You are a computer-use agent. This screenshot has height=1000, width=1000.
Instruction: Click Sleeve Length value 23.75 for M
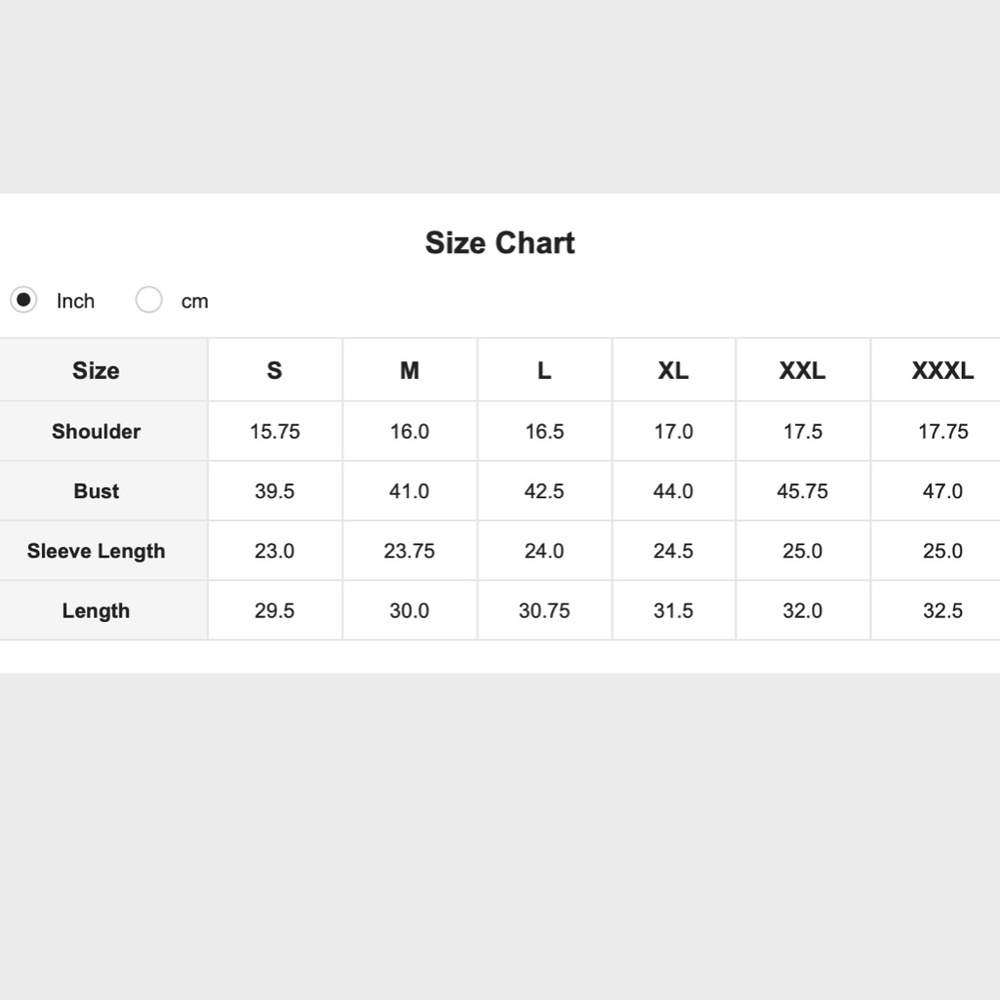[x=409, y=551]
